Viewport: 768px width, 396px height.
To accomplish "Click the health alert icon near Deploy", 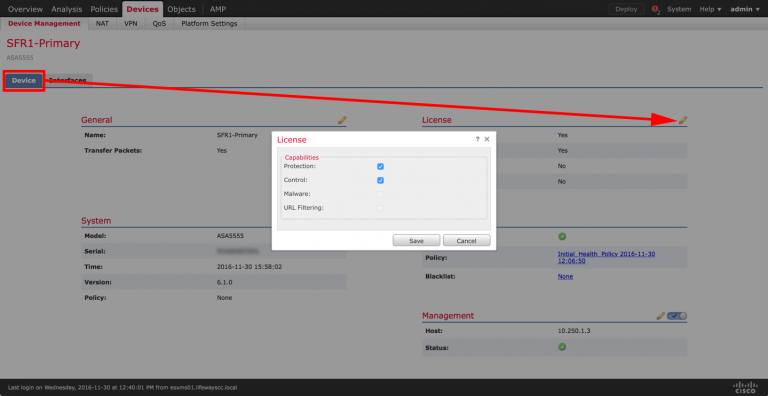I will (656, 9).
